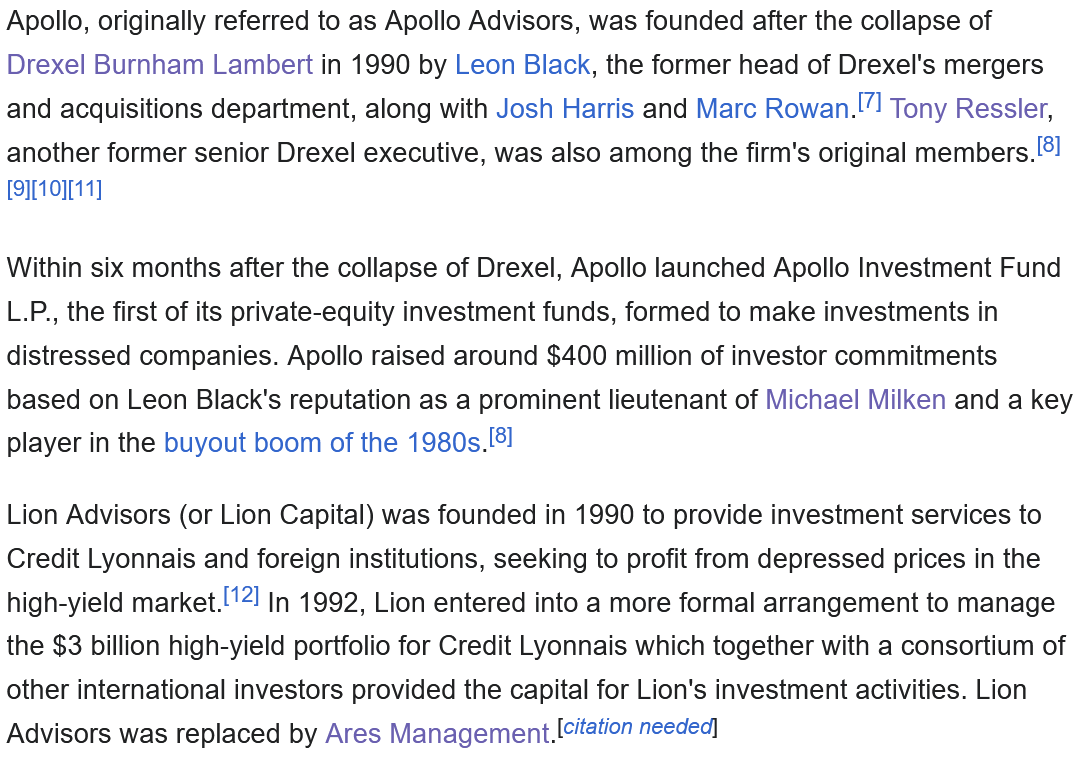Click the '(or Lion Capital)' parenthetical text

click(x=278, y=515)
